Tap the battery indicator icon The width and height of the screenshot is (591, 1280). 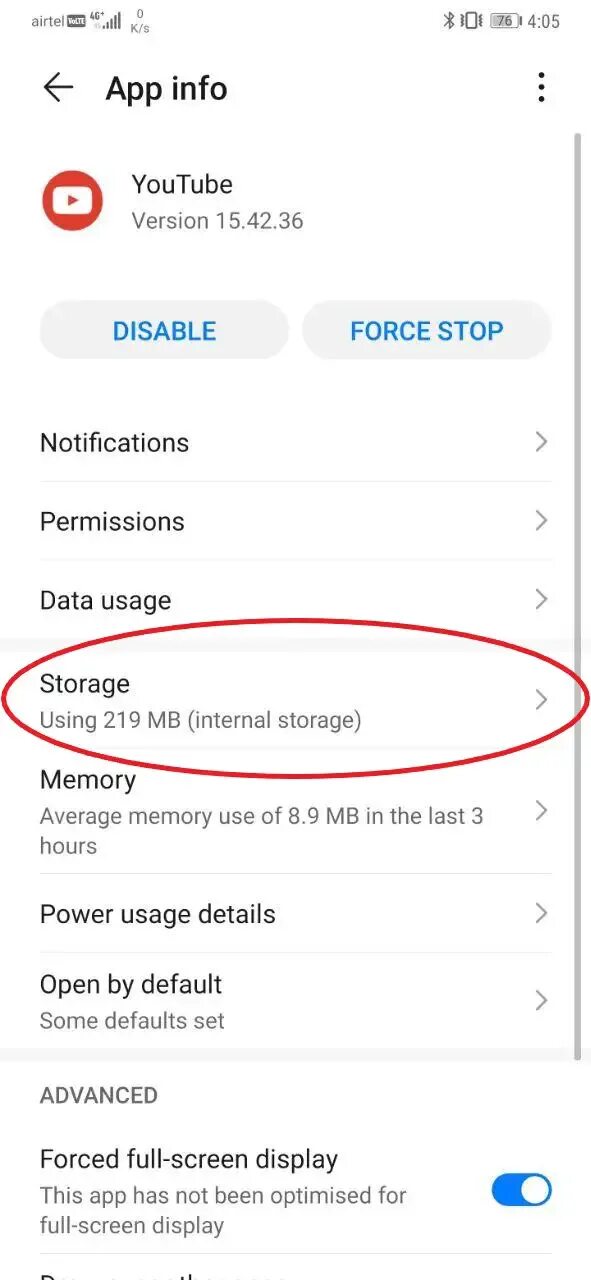[506, 21]
